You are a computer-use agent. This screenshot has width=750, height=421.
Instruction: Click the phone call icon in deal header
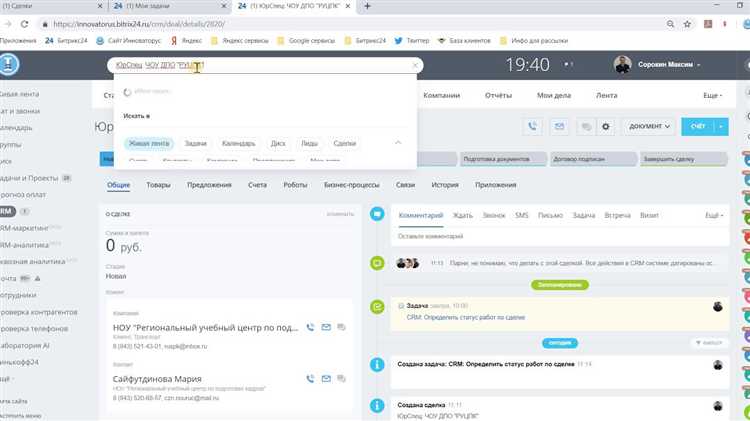[532, 126]
